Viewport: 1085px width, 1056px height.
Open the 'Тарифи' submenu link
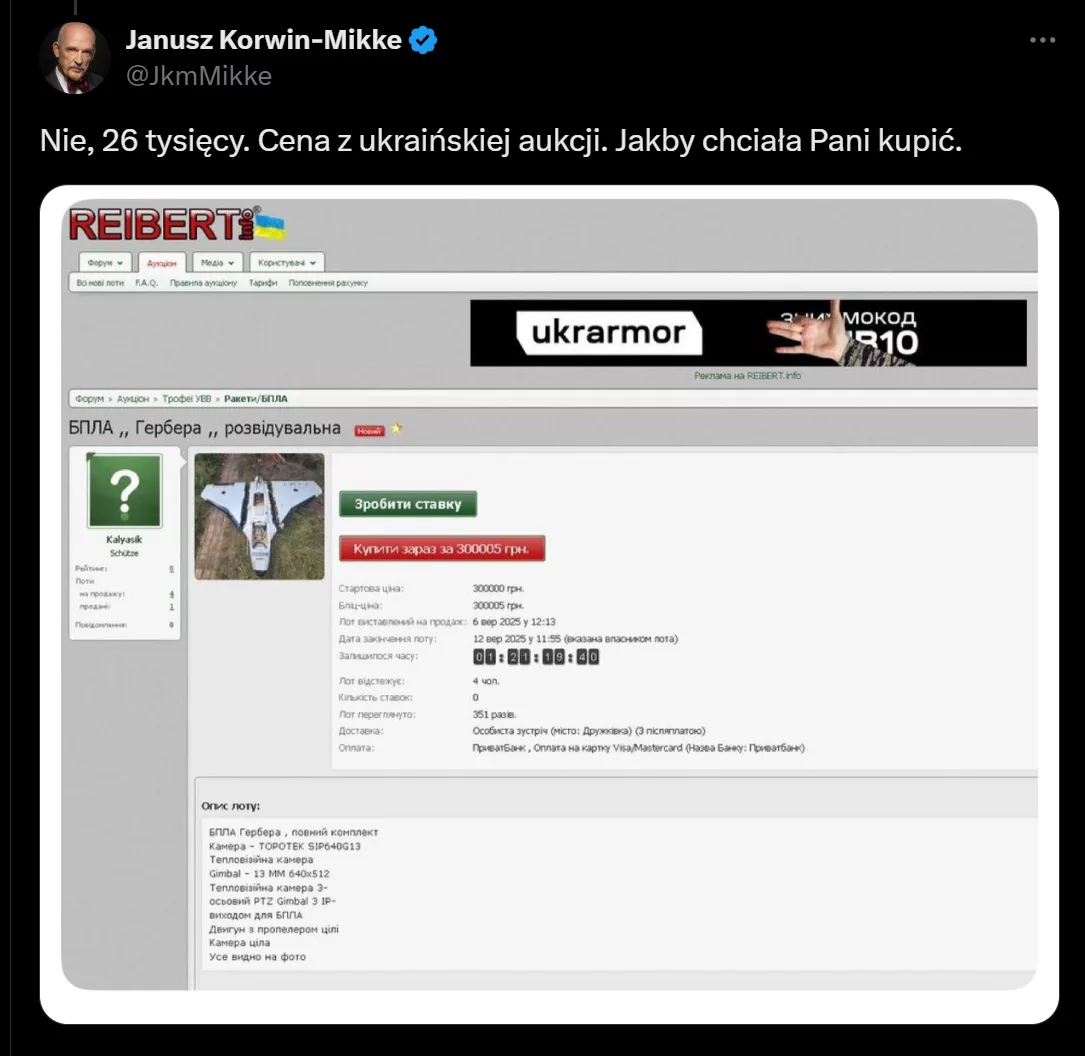263,283
